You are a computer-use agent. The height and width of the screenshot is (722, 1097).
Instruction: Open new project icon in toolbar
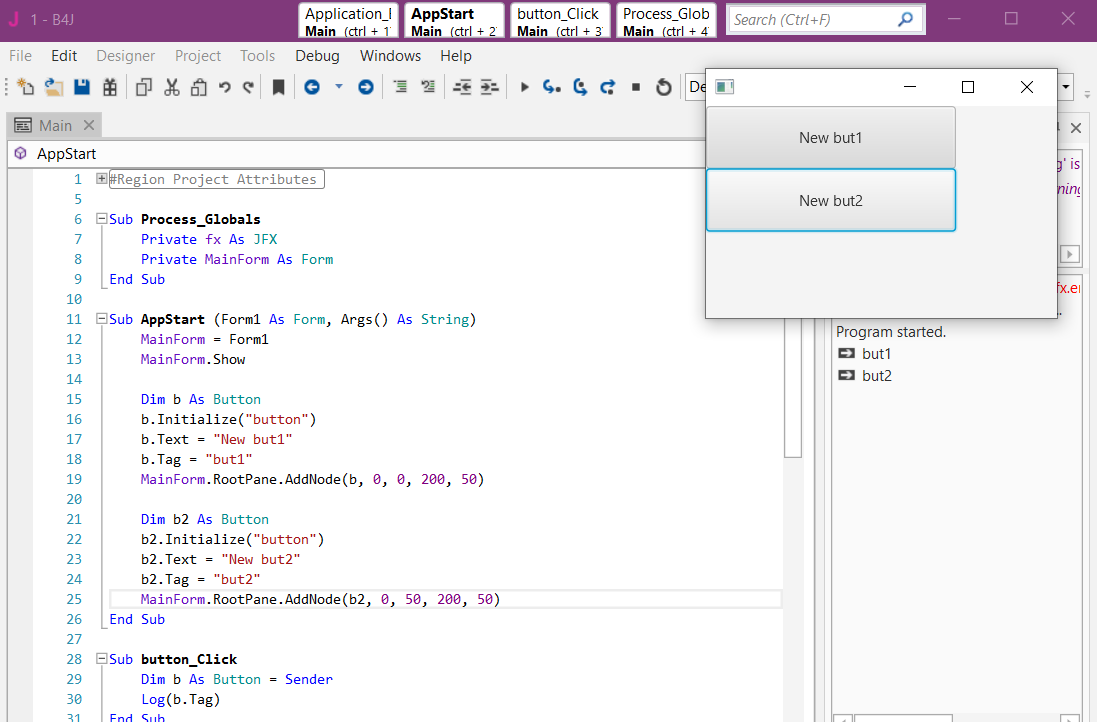pyautogui.click(x=26, y=88)
